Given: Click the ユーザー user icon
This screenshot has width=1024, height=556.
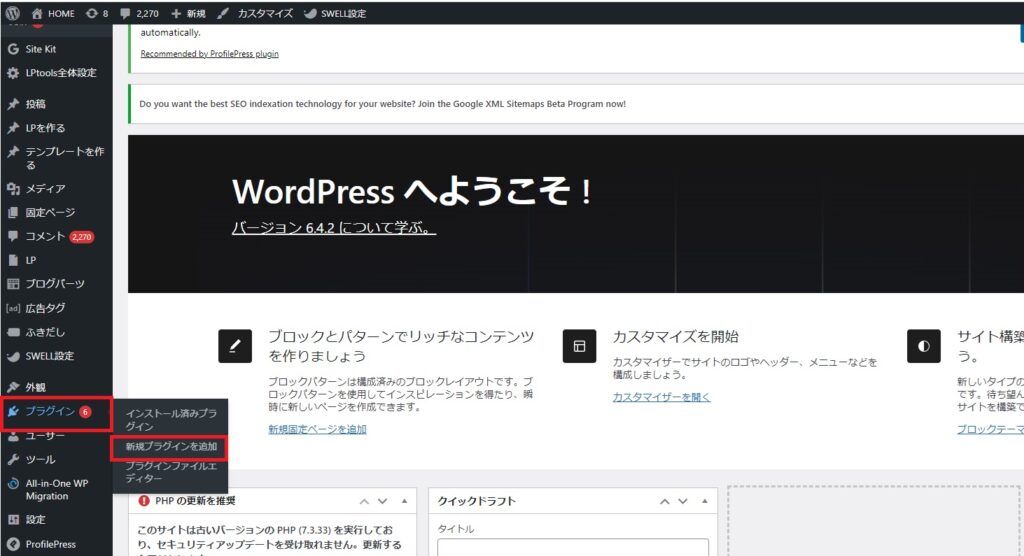Looking at the screenshot, I should click(x=13, y=436).
